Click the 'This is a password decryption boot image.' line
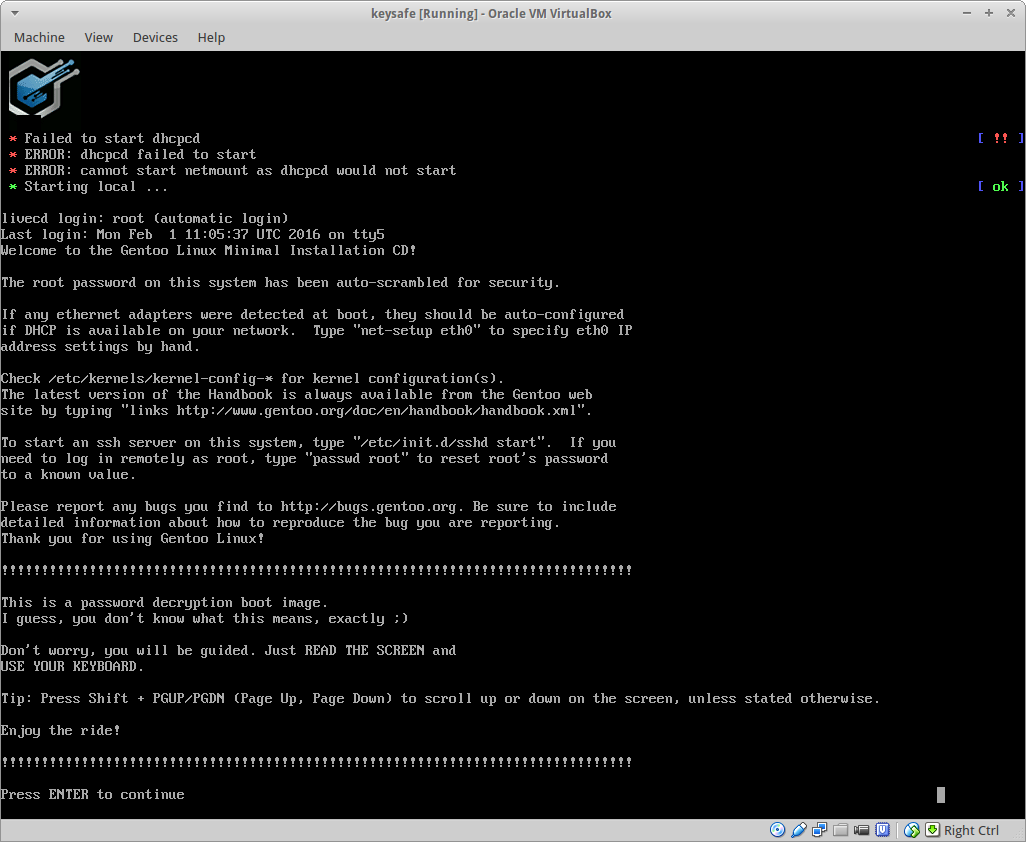Viewport: 1026px width, 842px height. click(164, 603)
